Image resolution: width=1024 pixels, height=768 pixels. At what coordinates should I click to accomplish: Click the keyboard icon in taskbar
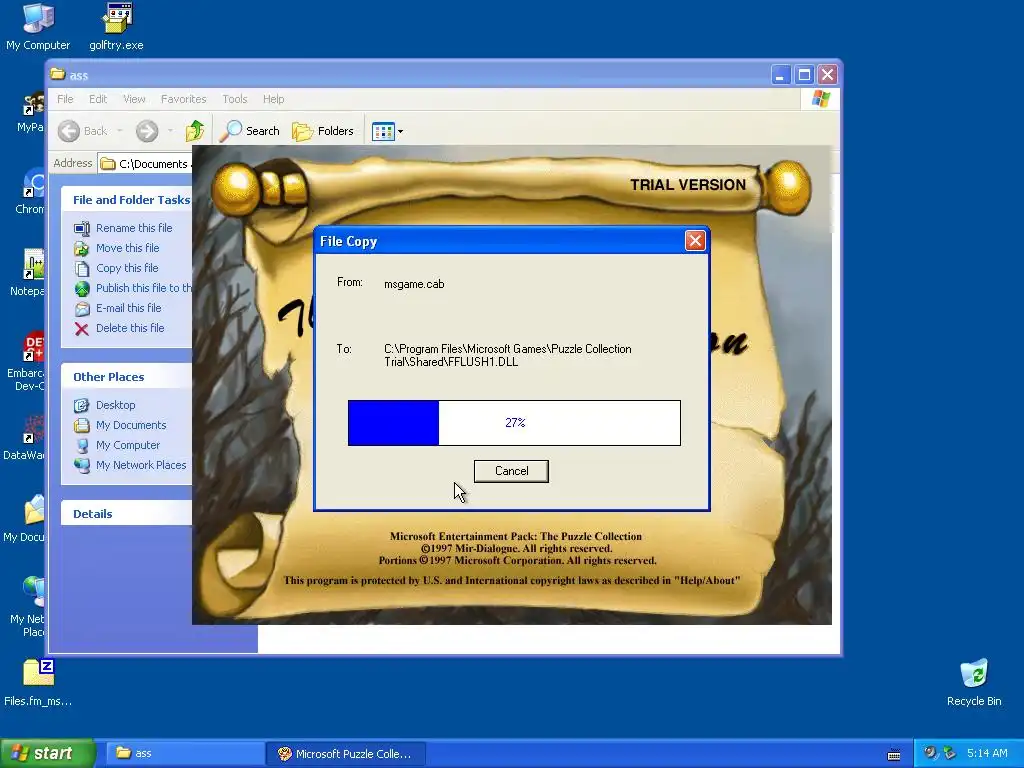pyautogui.click(x=894, y=754)
